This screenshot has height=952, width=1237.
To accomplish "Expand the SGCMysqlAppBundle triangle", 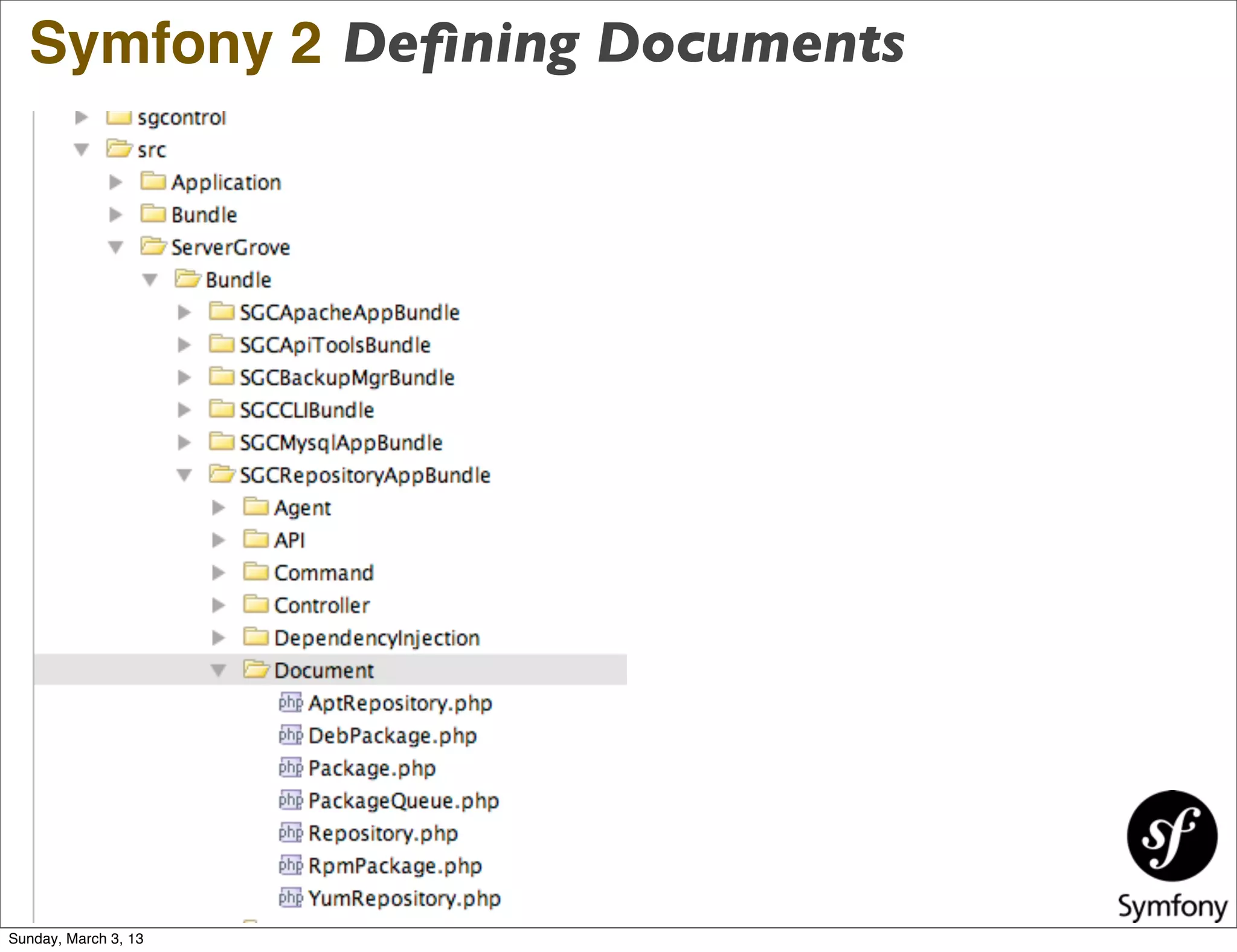I will tap(184, 443).
